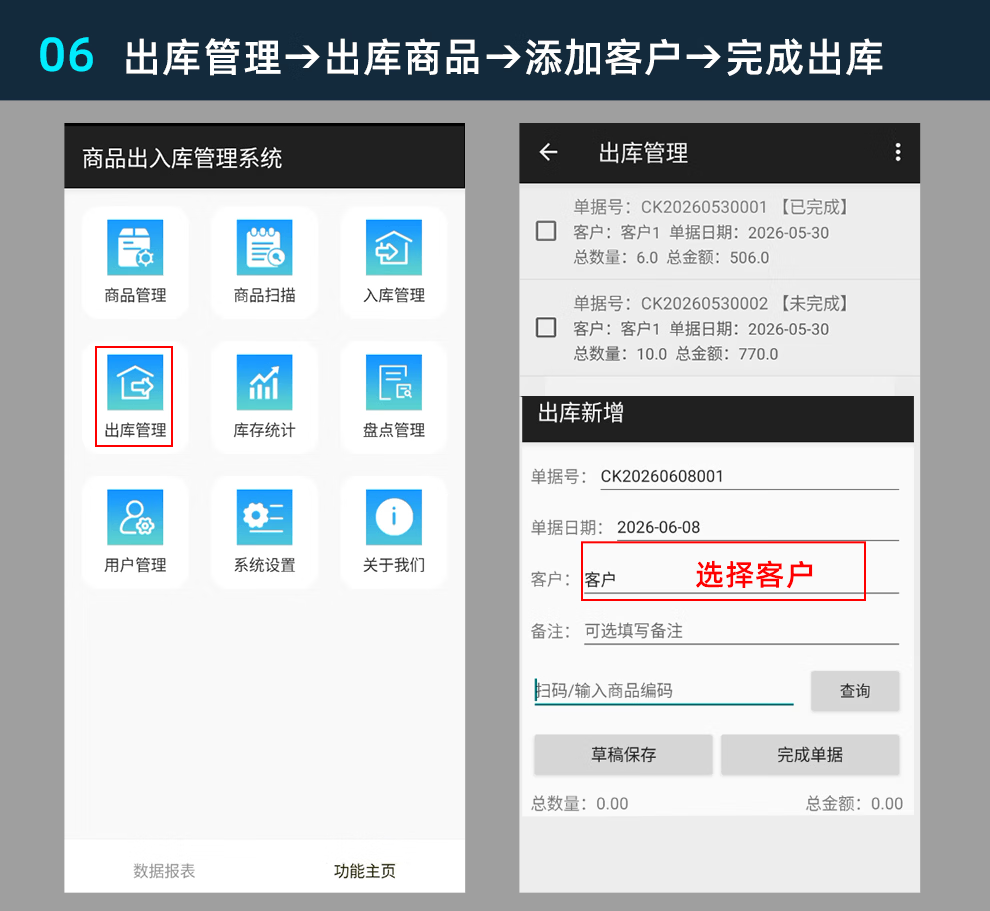The height and width of the screenshot is (911, 990).
Task: Open the 库存统计 chart icon
Action: coord(265,383)
